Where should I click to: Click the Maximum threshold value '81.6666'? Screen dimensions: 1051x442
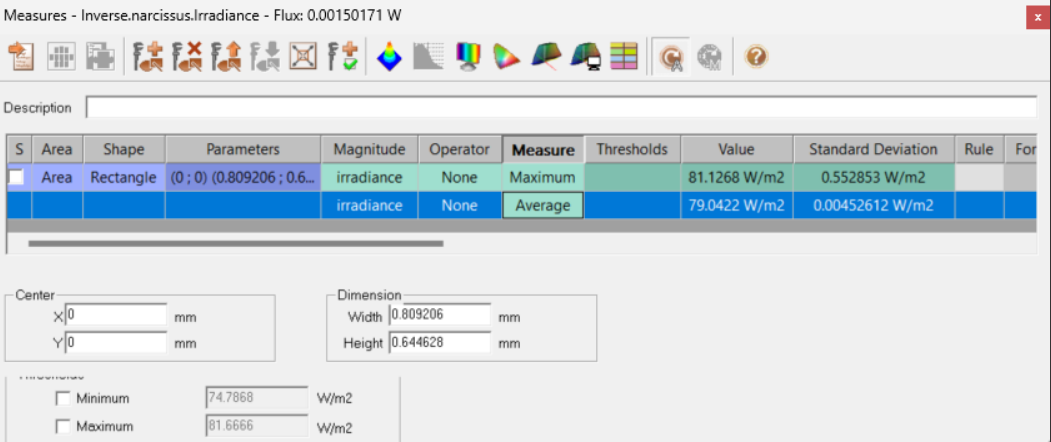[256, 427]
